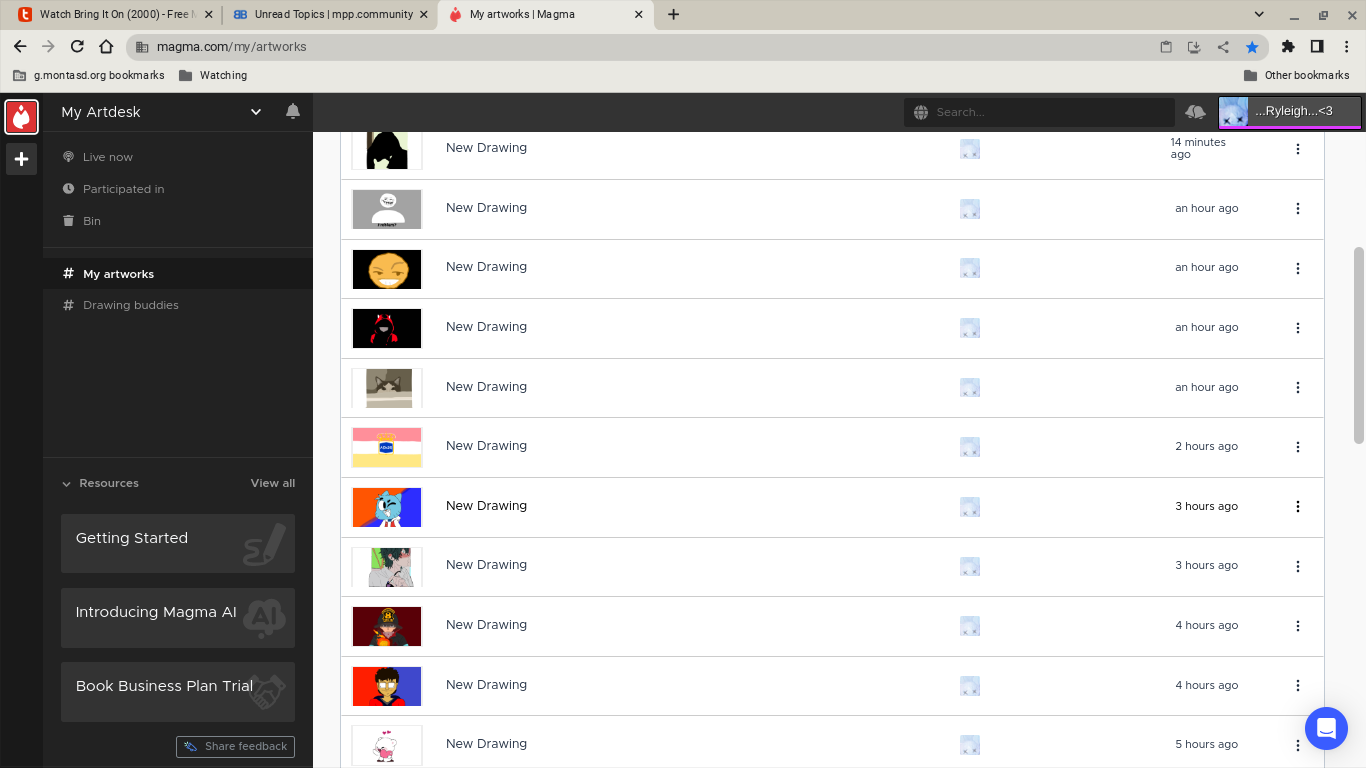Open Watching bookmarks folder
The height and width of the screenshot is (768, 1366).
(213, 75)
